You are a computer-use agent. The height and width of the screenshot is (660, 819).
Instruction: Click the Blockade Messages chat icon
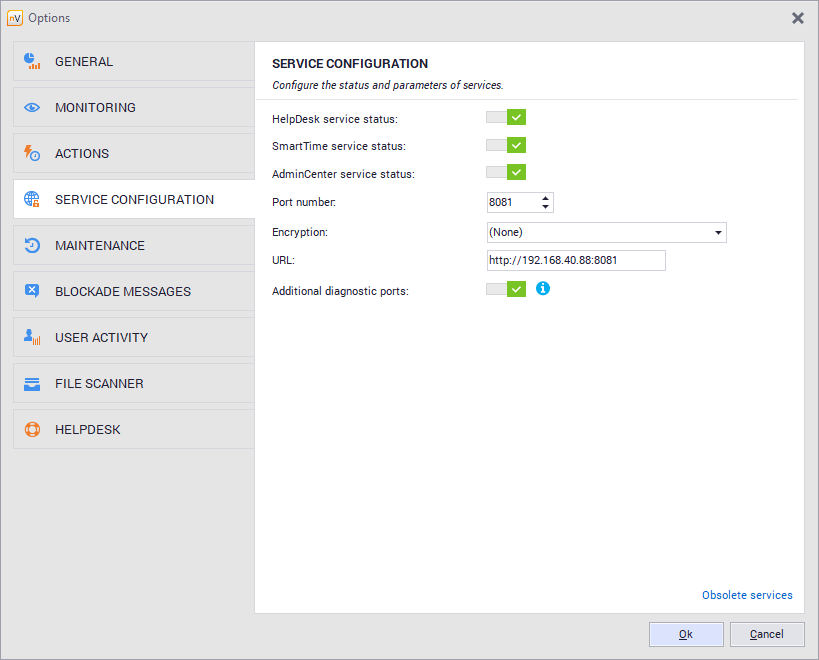(x=32, y=292)
